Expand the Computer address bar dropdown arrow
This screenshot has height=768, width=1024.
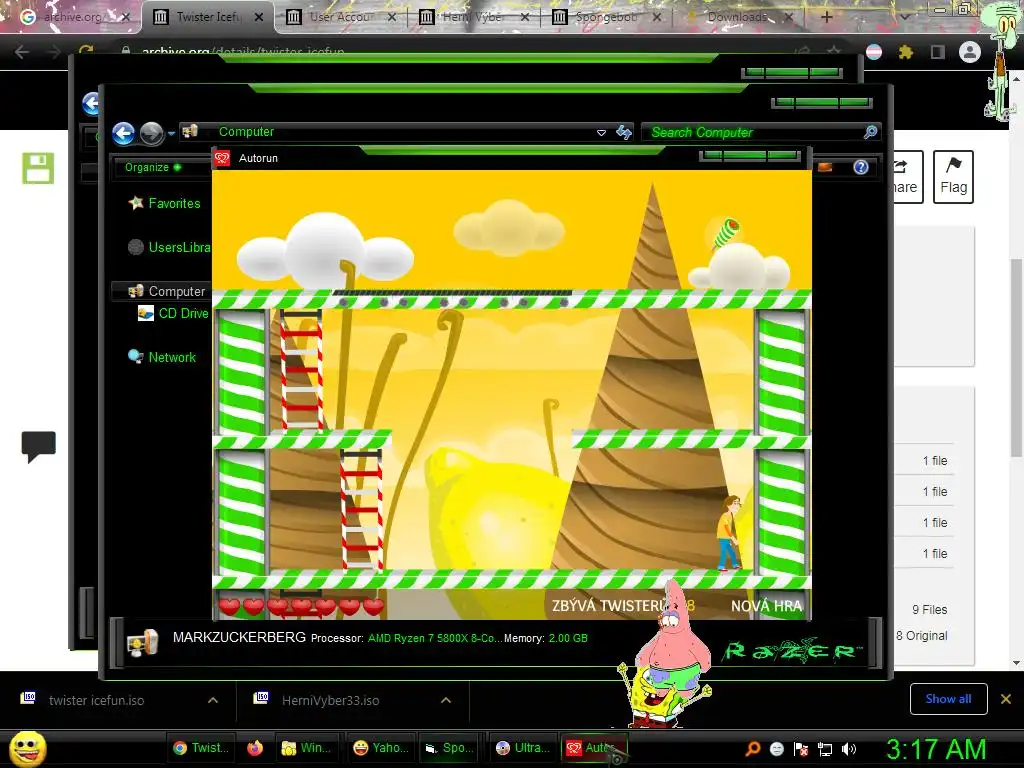[601, 133]
